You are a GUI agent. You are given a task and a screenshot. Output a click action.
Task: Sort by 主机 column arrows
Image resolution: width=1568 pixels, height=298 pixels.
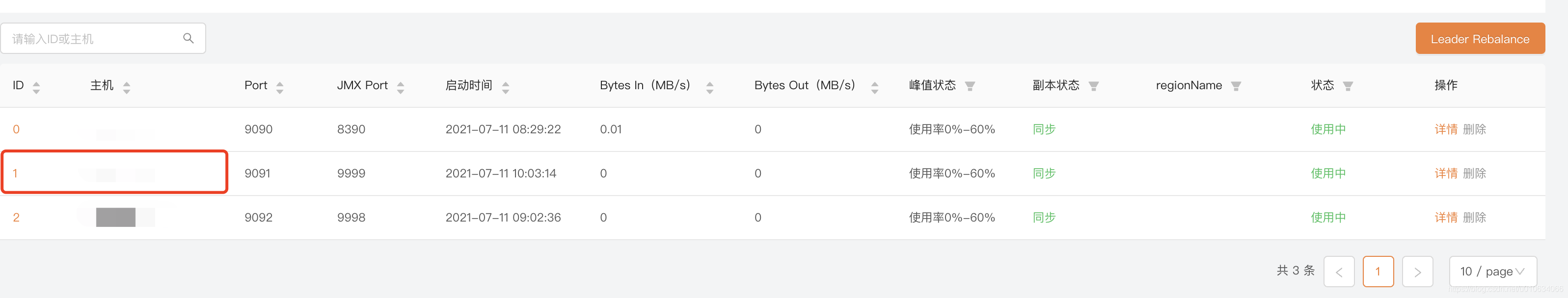pyautogui.click(x=127, y=87)
